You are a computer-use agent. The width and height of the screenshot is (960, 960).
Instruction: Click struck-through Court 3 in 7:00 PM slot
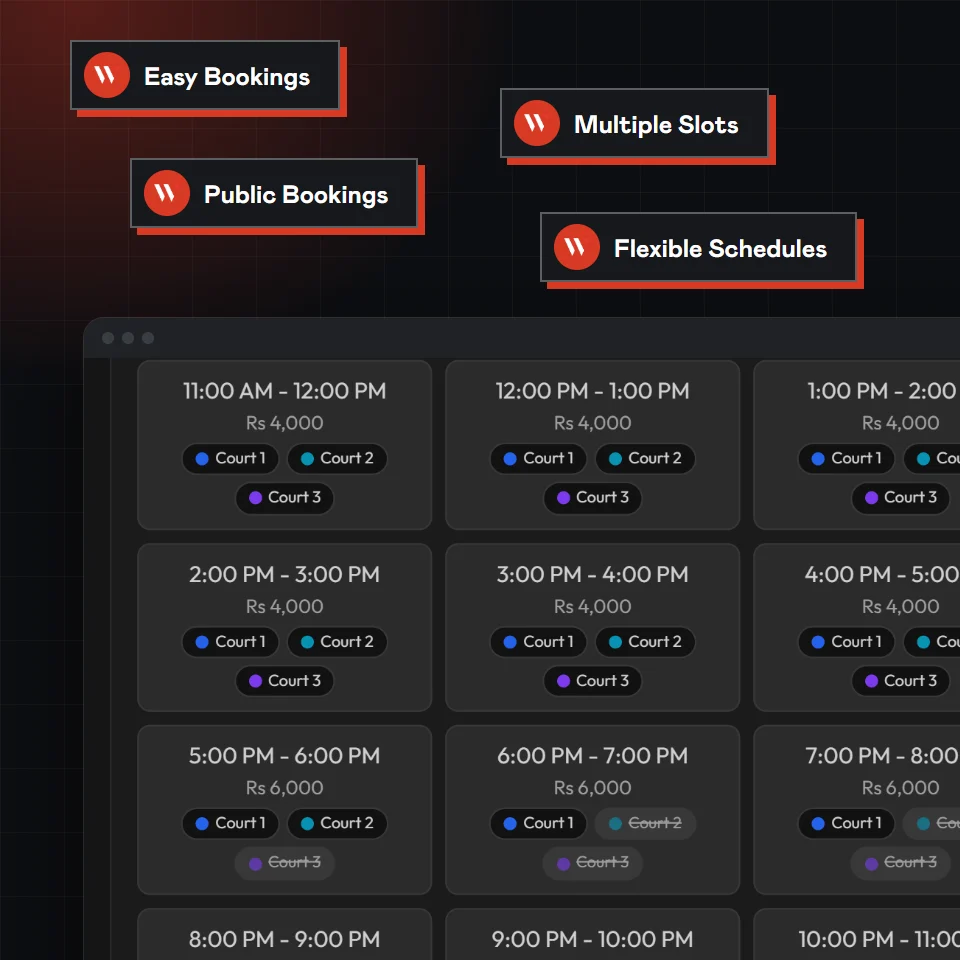click(901, 863)
